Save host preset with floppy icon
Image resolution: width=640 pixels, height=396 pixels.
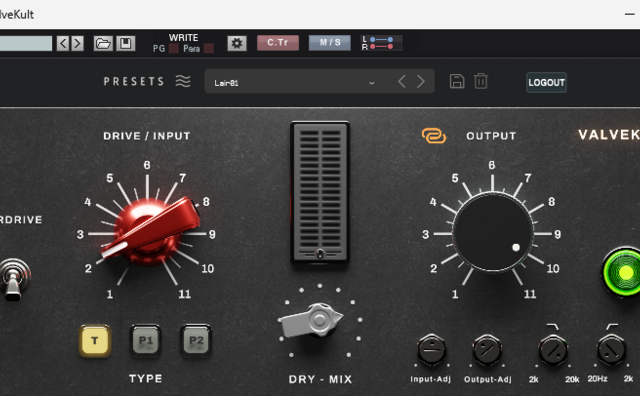126,43
